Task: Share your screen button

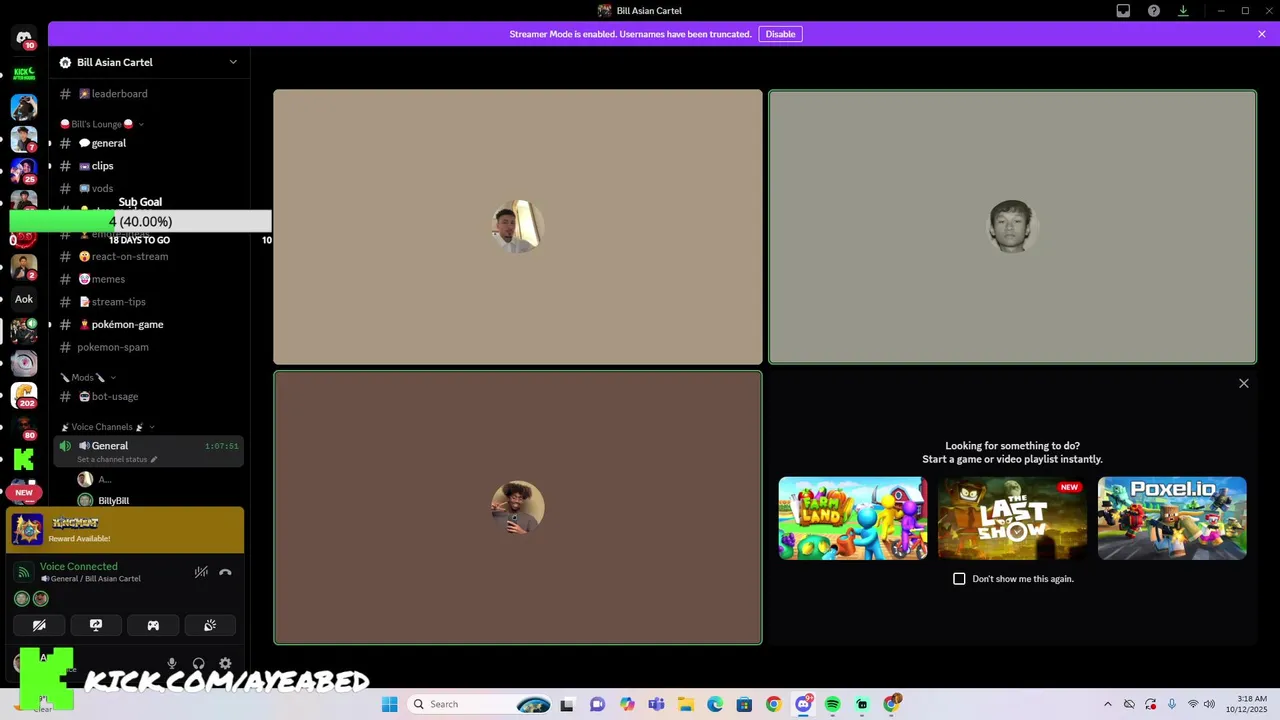Action: click(x=96, y=625)
